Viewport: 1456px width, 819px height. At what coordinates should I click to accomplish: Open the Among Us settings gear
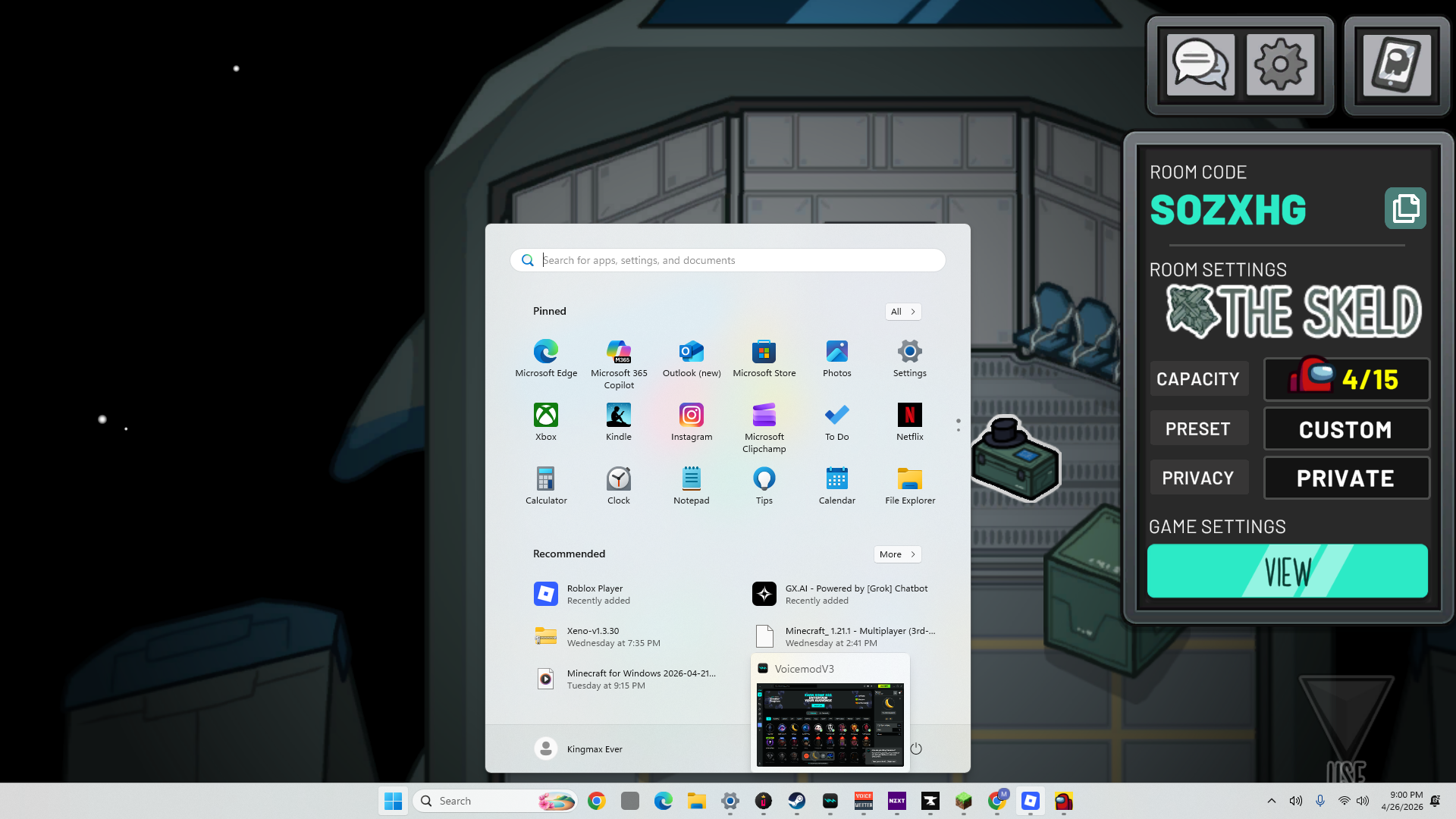(x=1280, y=64)
